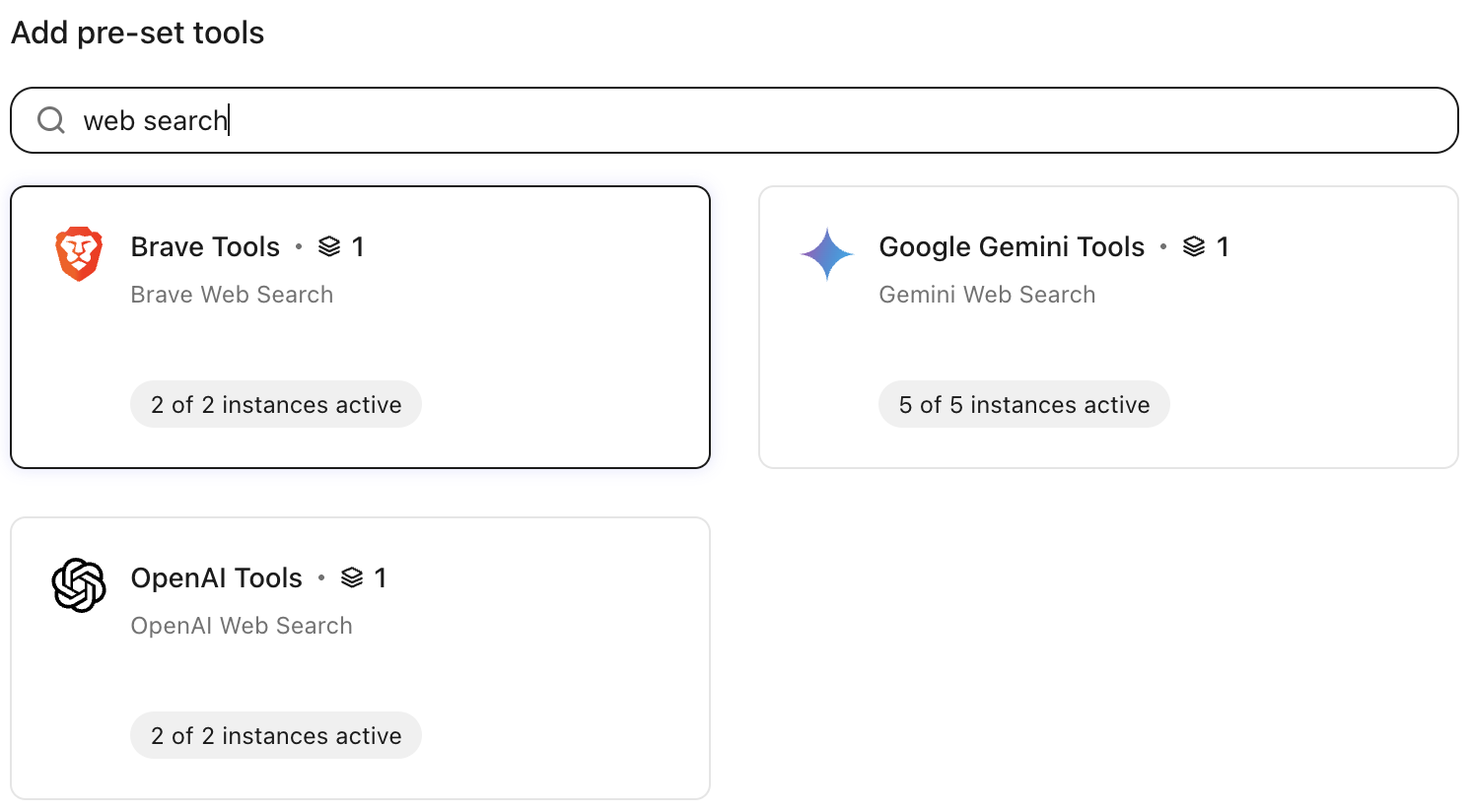Click the magnifying glass search icon

(x=51, y=120)
